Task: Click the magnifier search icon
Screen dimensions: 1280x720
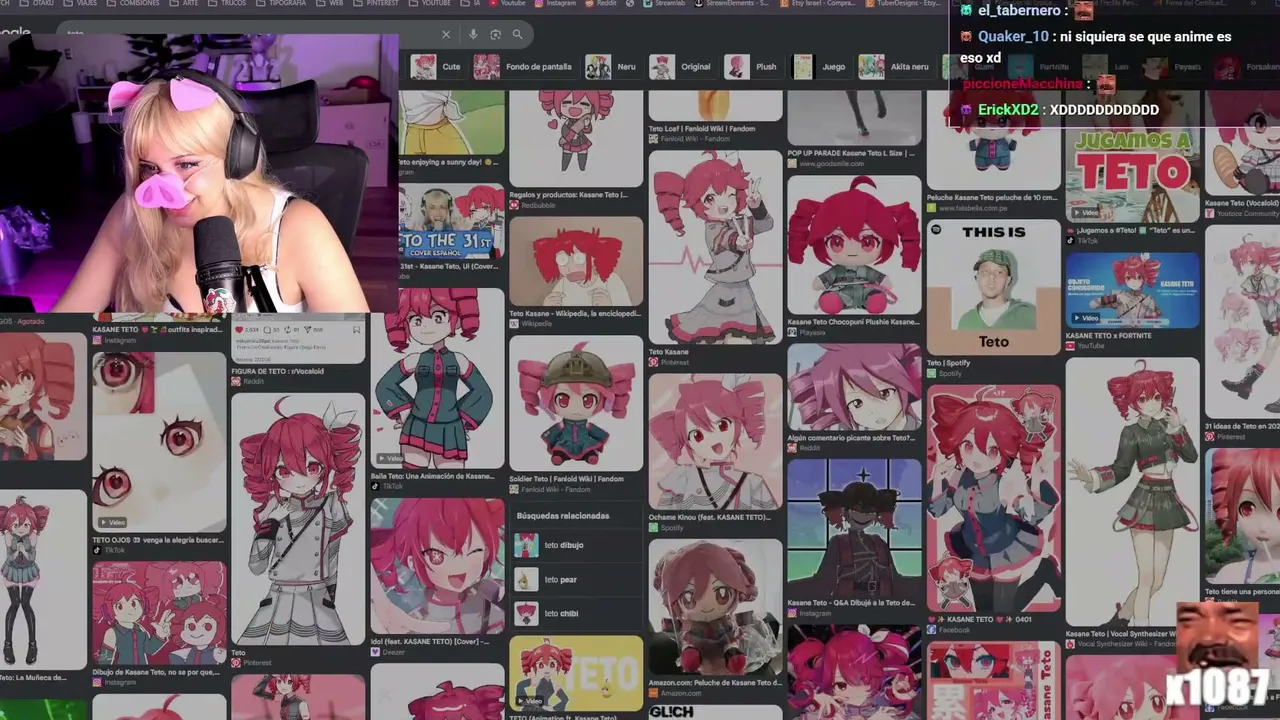Action: point(517,34)
